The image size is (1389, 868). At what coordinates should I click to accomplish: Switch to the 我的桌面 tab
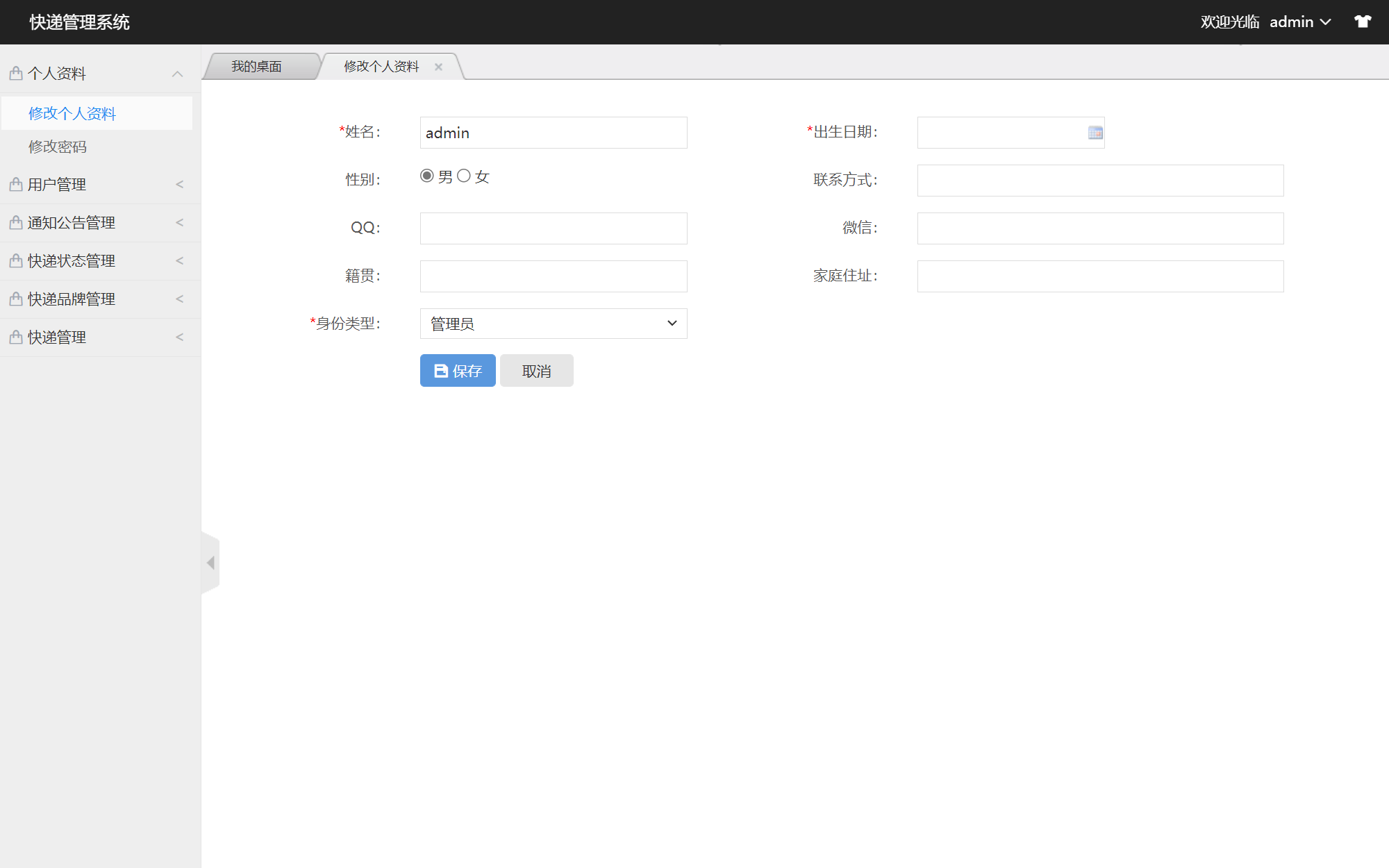(256, 66)
